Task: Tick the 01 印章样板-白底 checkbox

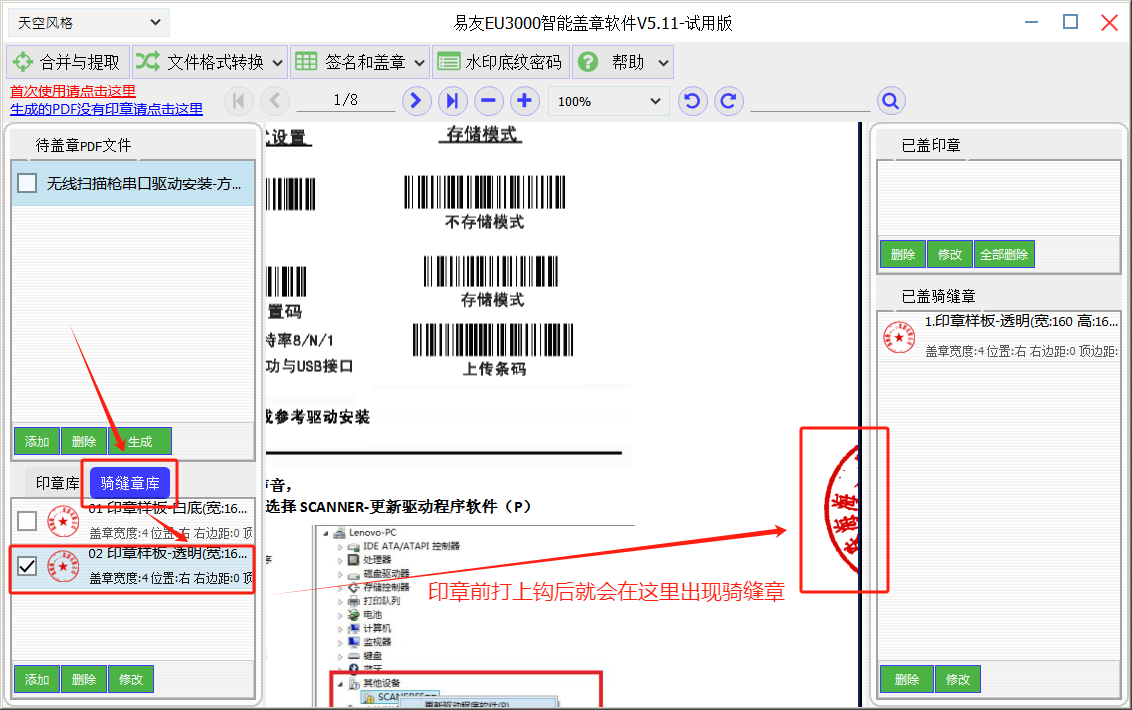Action: [27, 521]
